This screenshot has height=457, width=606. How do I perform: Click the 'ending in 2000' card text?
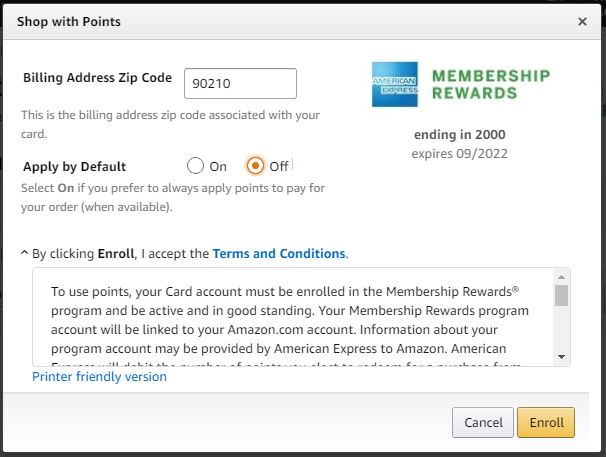(x=459, y=135)
